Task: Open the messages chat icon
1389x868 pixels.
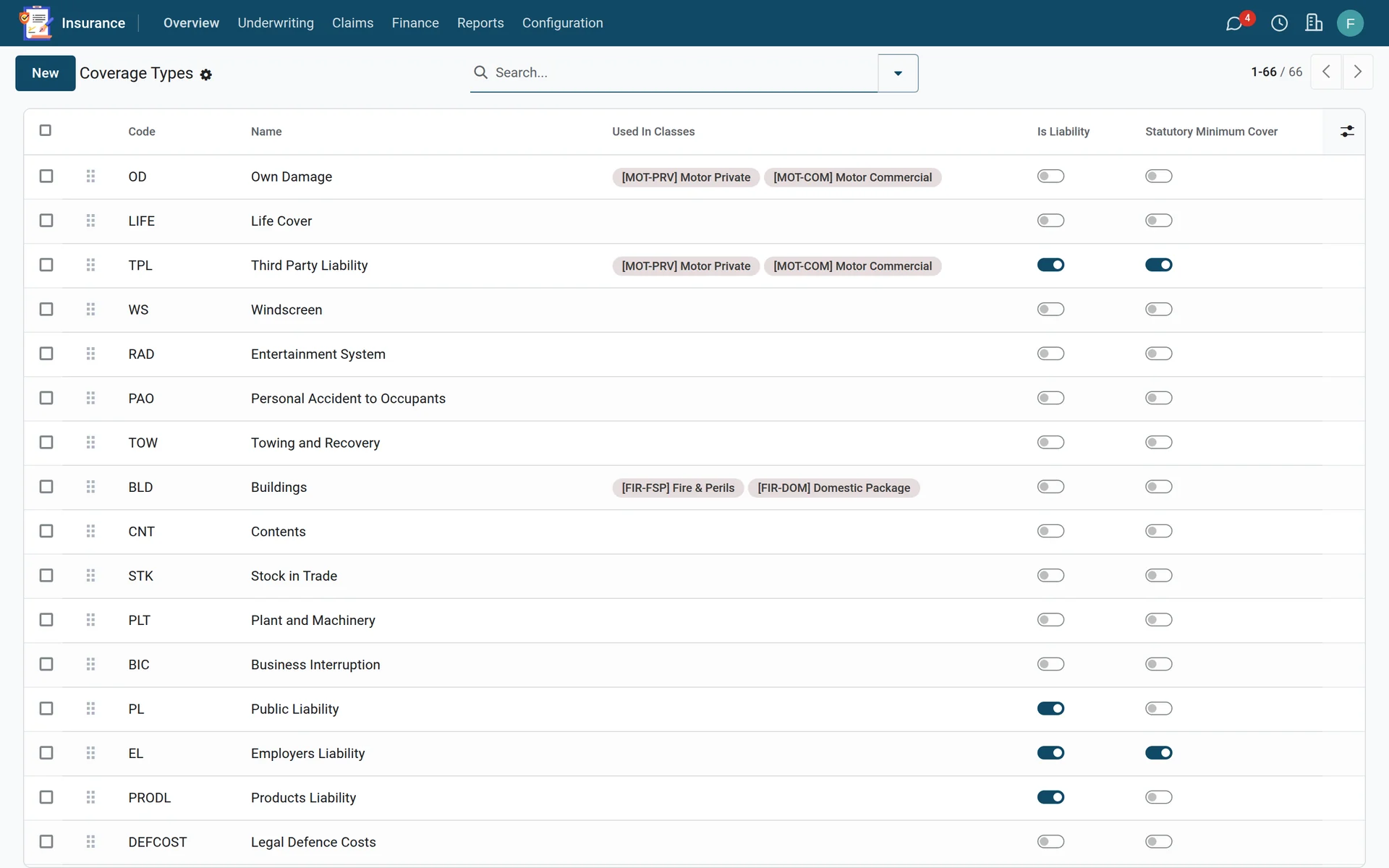Action: [x=1234, y=23]
